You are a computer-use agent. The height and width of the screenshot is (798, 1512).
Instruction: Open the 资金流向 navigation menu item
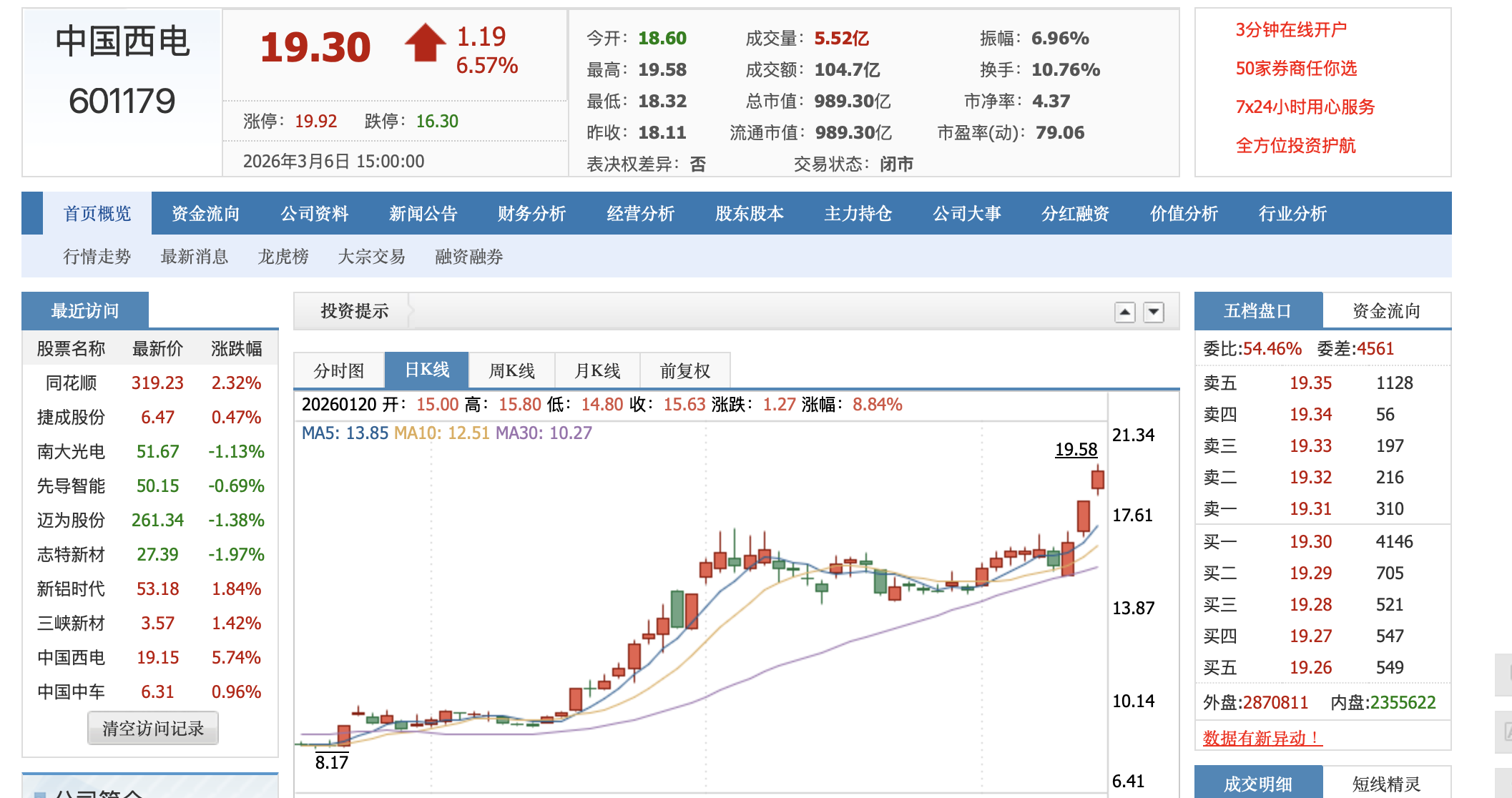pos(205,213)
